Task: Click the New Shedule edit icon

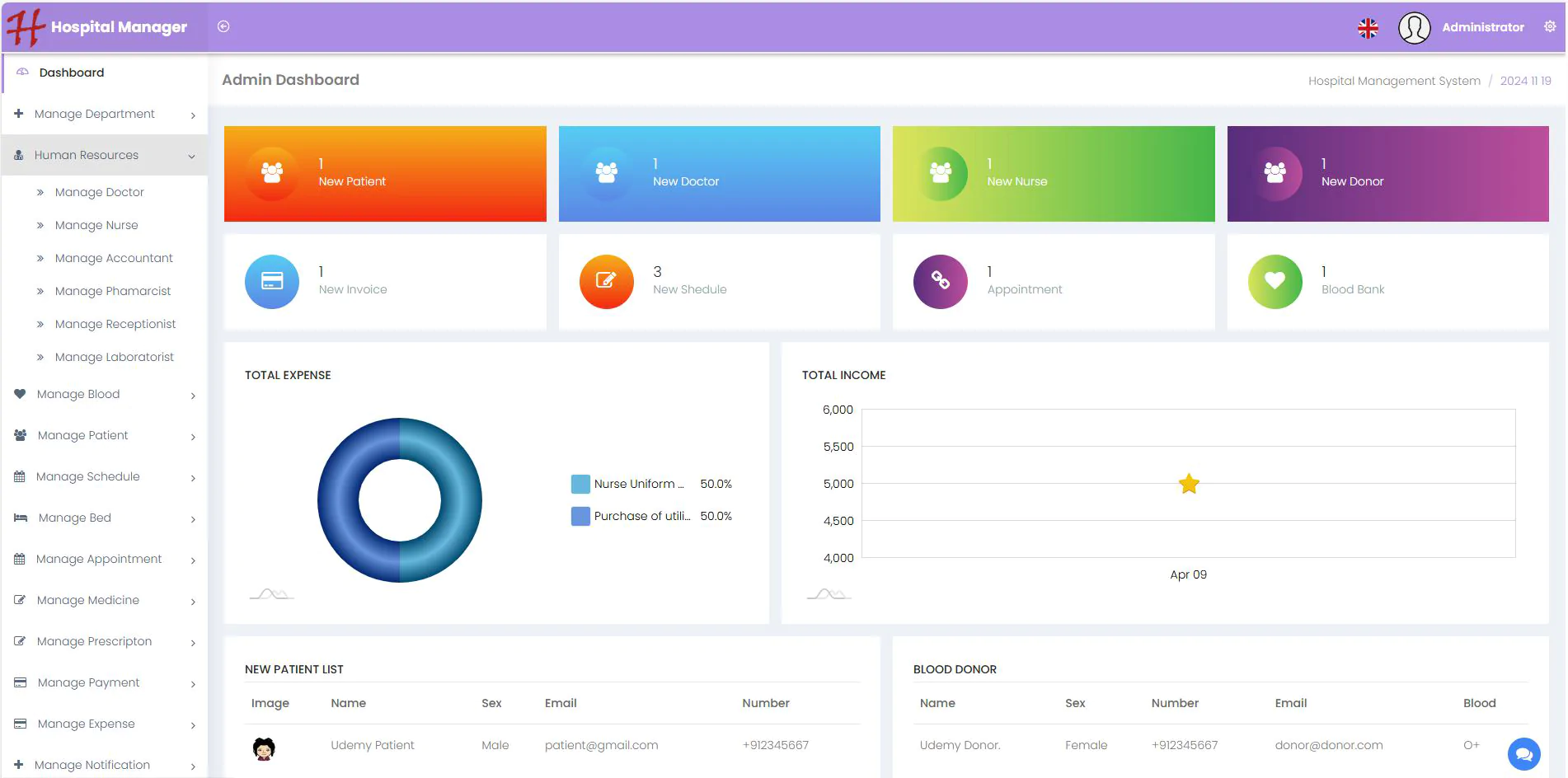Action: click(x=606, y=282)
